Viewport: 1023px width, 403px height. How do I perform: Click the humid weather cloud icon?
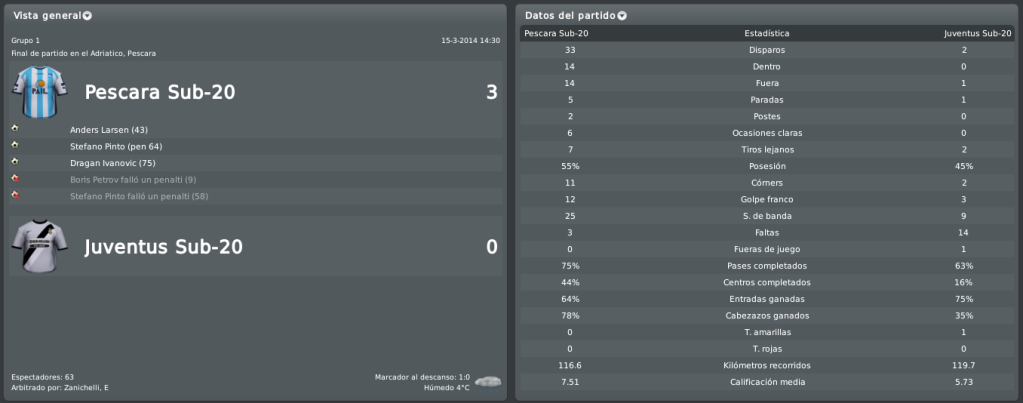coord(488,381)
